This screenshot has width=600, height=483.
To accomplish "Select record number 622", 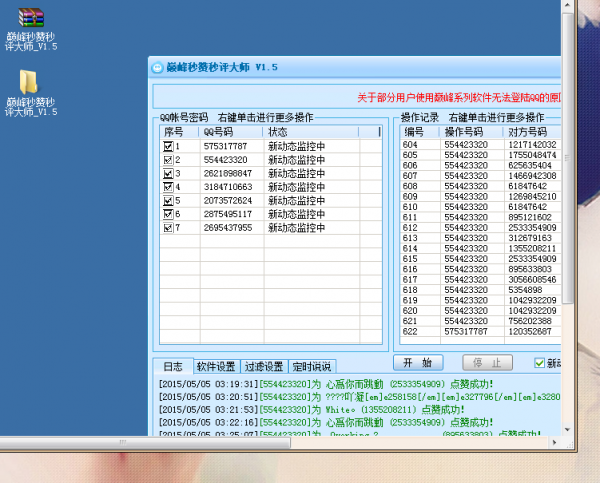I will pyautogui.click(x=410, y=331).
